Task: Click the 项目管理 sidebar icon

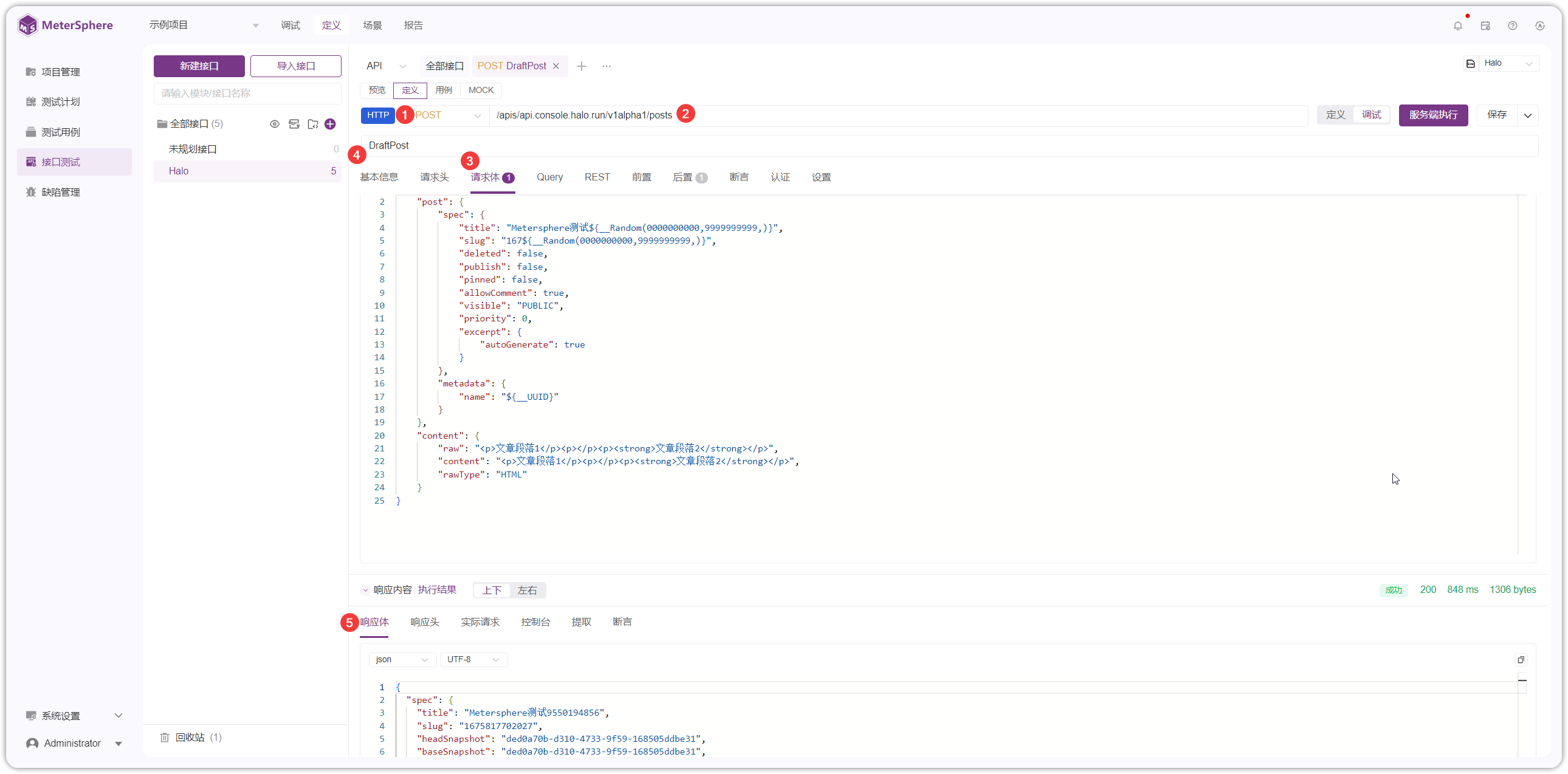Action: [x=31, y=72]
